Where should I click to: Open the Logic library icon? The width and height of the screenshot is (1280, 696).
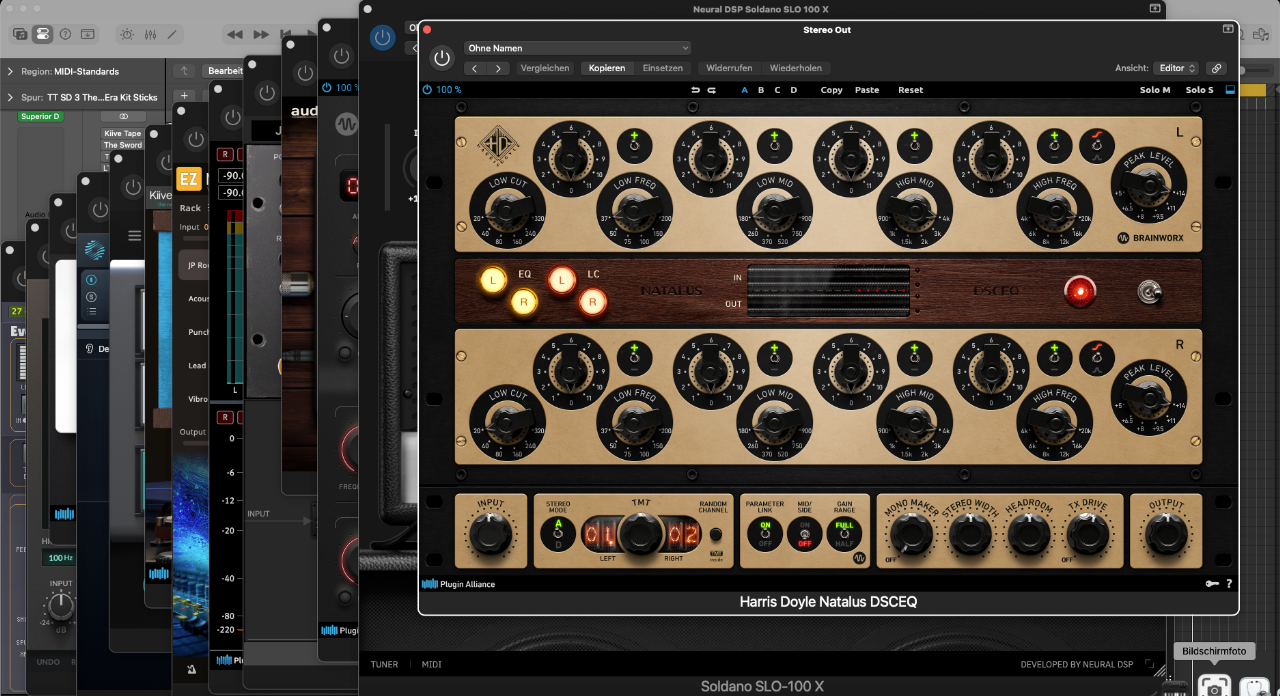[x=20, y=34]
